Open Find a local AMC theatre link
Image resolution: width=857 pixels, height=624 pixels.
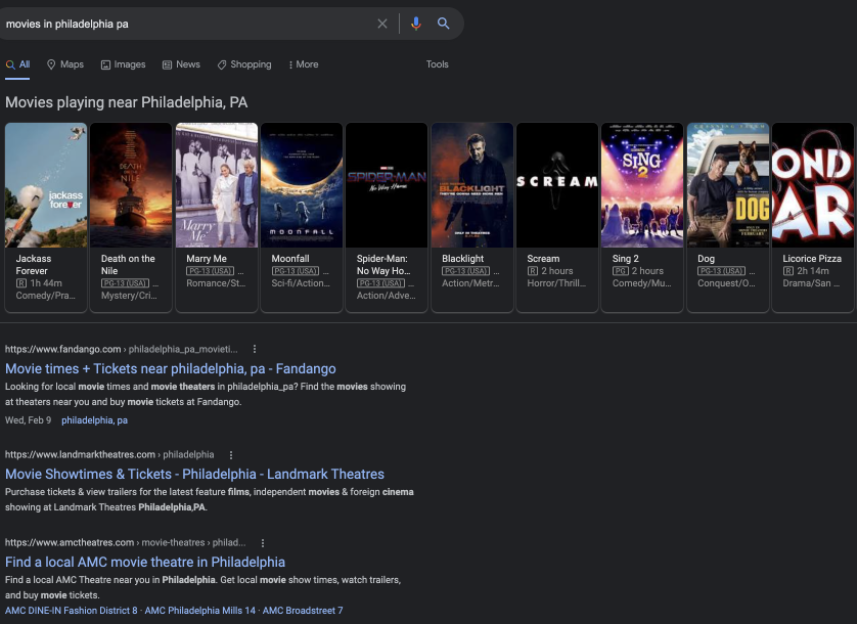(145, 562)
